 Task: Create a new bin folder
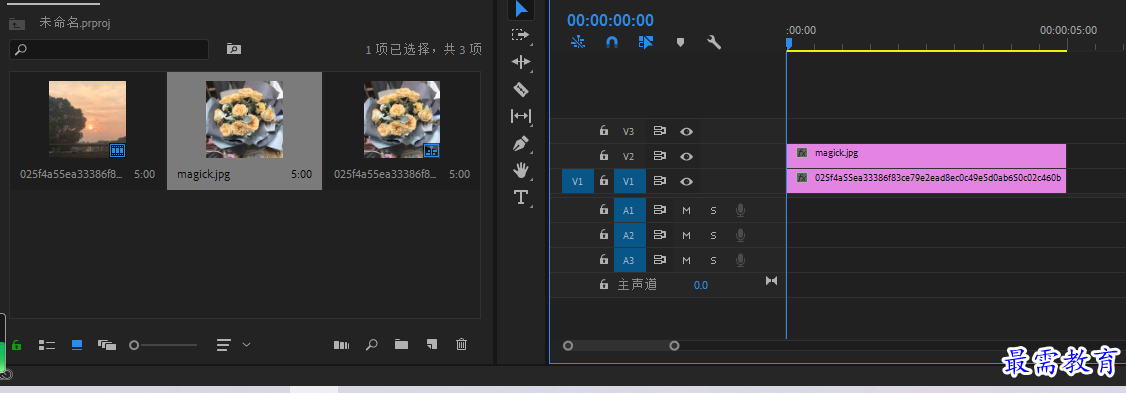pyautogui.click(x=401, y=345)
